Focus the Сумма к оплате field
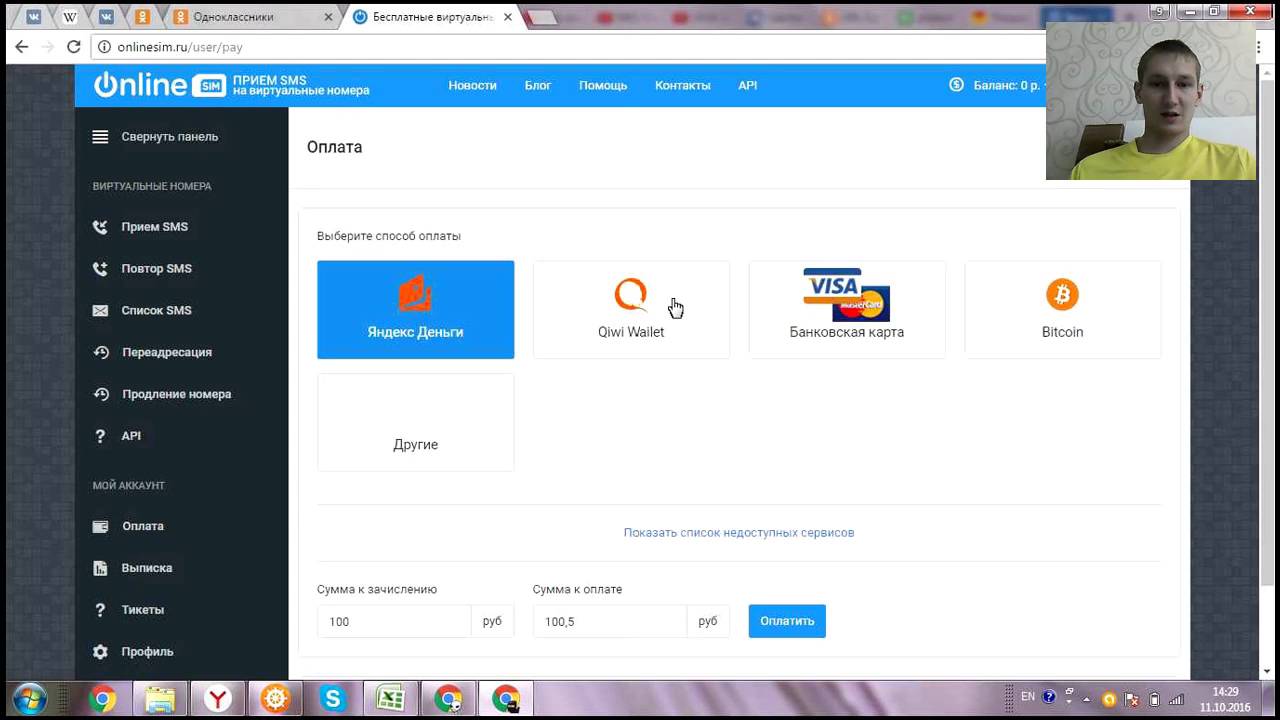The width and height of the screenshot is (1280, 720). 610,621
